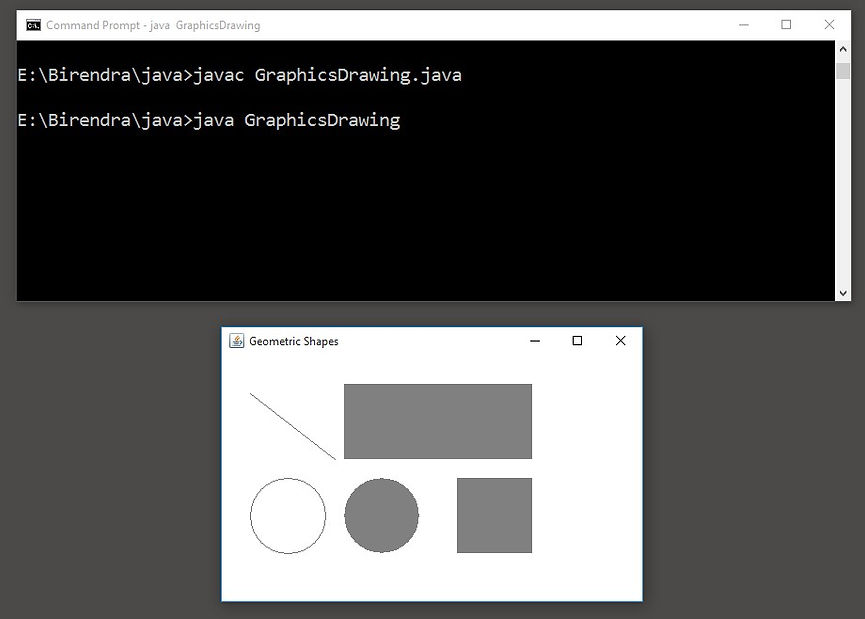Click the Command Prompt scrollbar down arrow
The width and height of the screenshot is (865, 619).
(843, 293)
